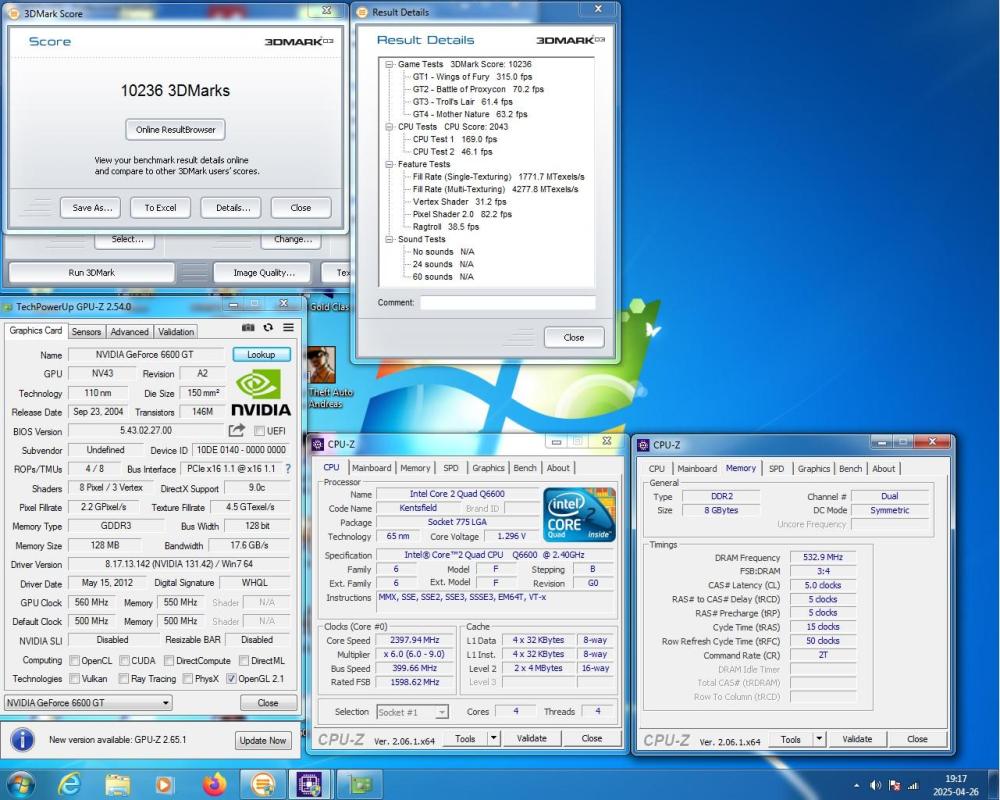Toggle the OpenGL 2.1 checkbox
Screen dimensions: 1000x800
tap(231, 678)
